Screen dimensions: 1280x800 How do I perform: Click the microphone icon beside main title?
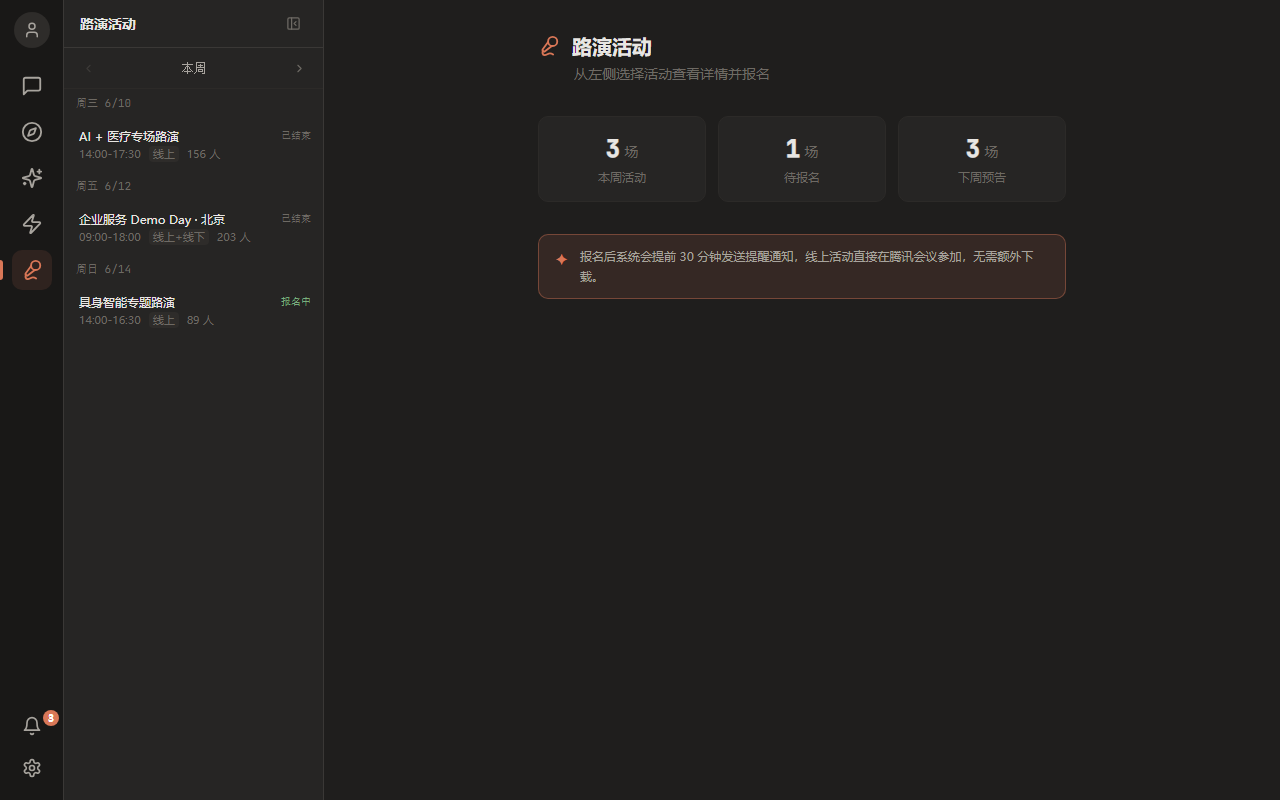tap(549, 46)
